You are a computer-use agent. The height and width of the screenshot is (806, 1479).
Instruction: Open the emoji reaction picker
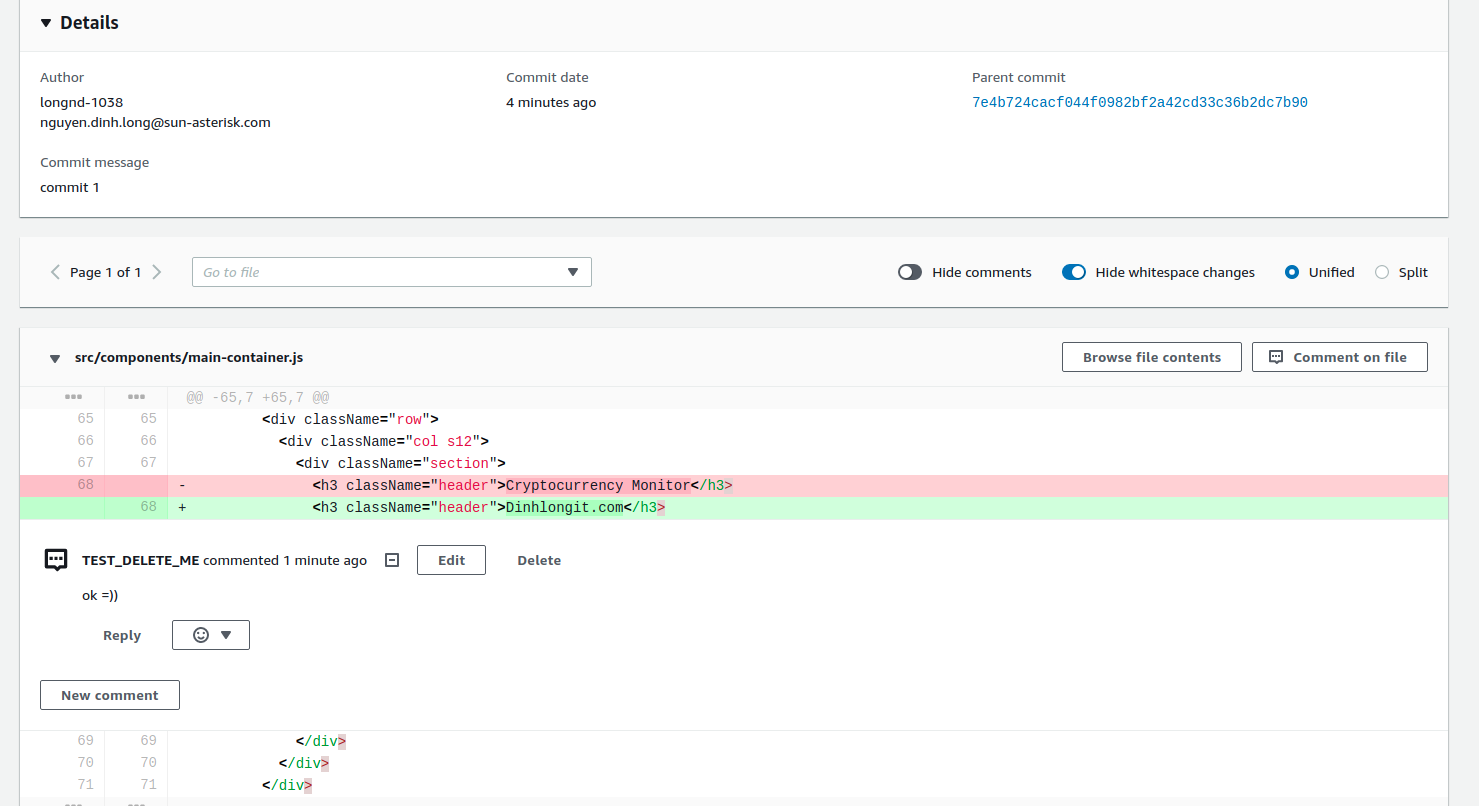click(210, 635)
